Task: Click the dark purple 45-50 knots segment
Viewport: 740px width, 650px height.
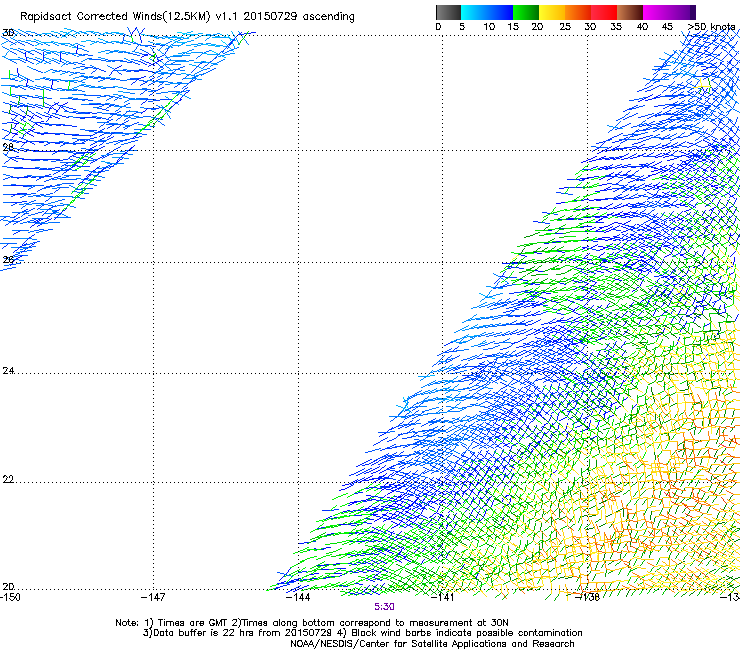Action: [x=682, y=12]
